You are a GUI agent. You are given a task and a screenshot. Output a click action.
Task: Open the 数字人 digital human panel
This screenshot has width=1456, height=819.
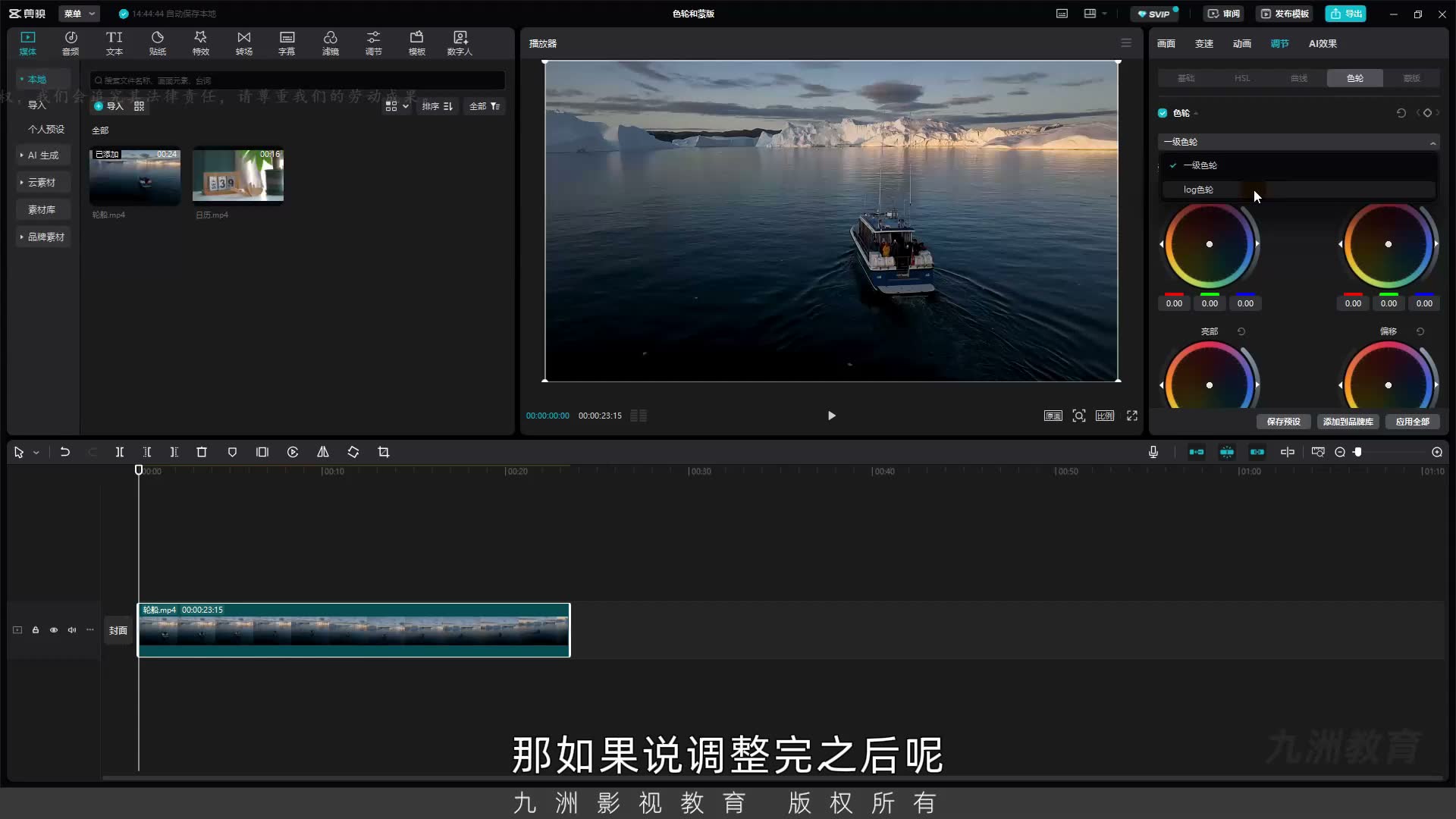tap(460, 43)
